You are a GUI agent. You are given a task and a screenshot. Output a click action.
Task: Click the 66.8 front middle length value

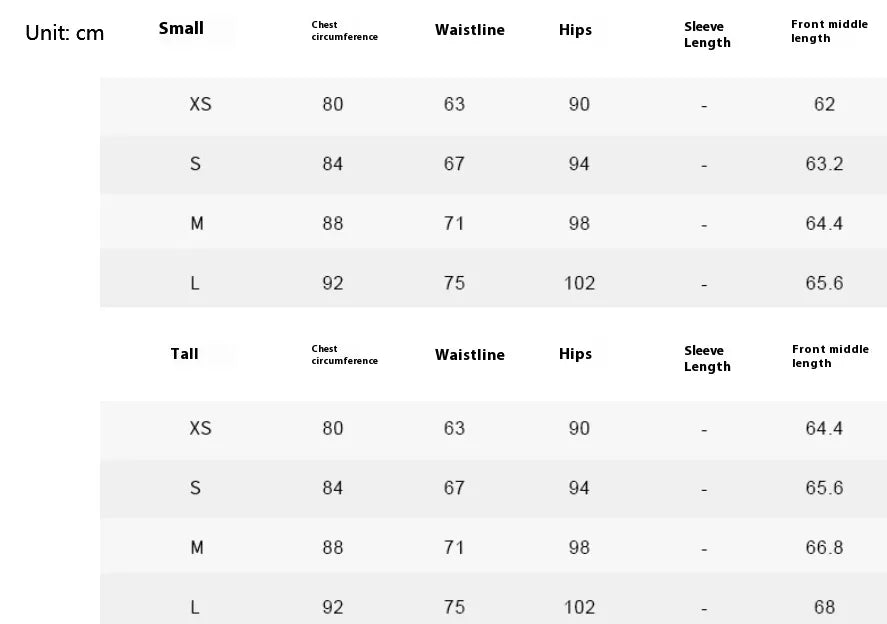click(824, 548)
